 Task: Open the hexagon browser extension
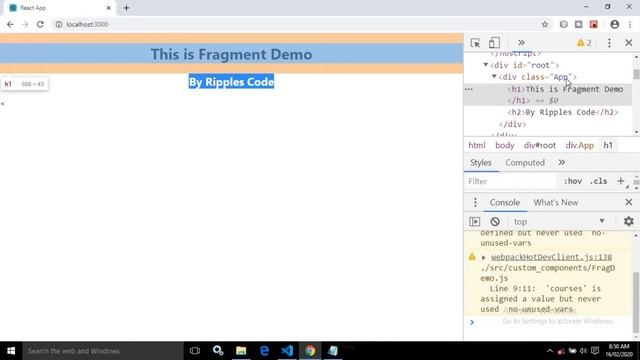pyautogui.click(x=563, y=24)
